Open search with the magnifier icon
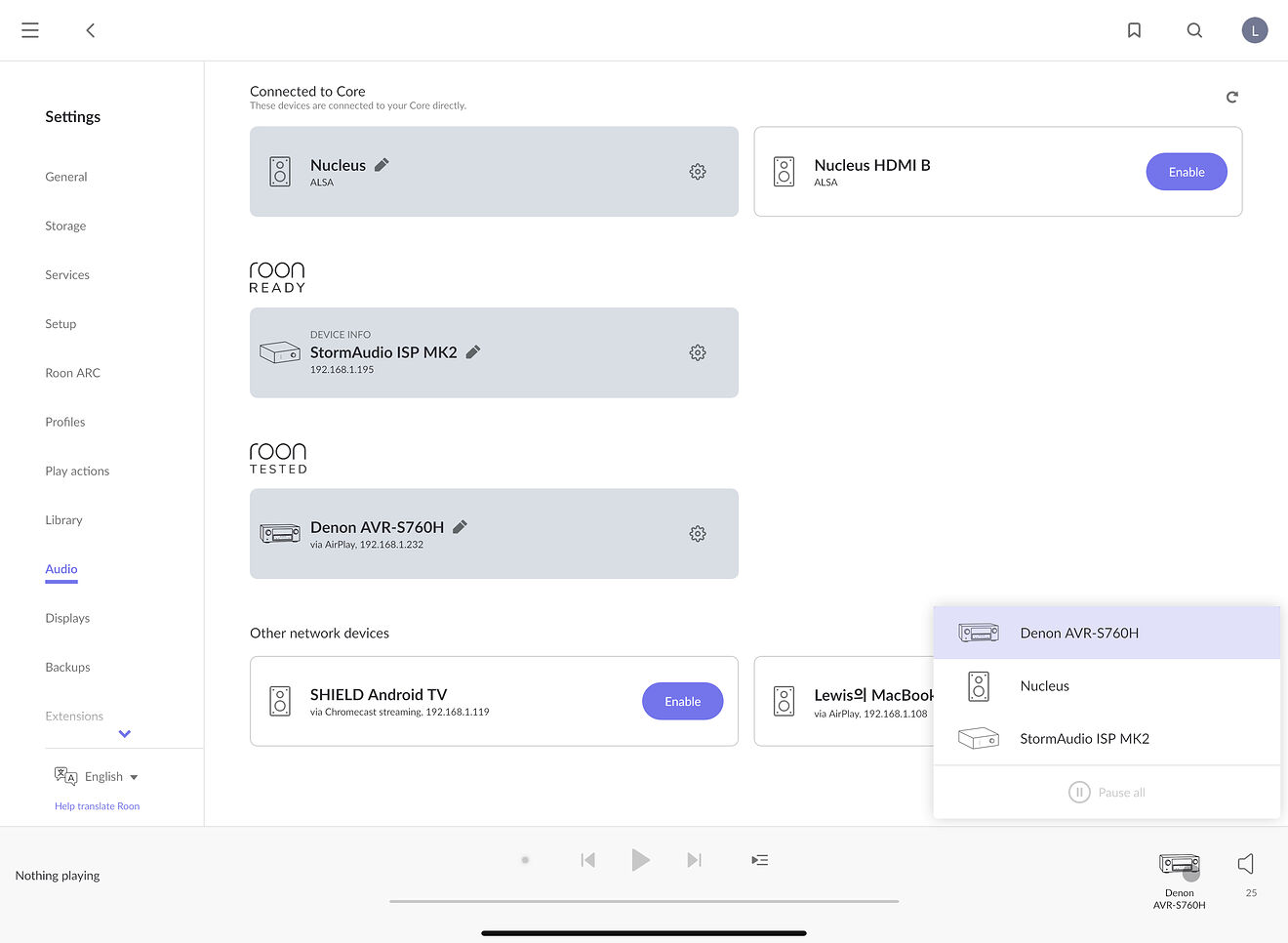Viewport: 1288px width, 943px height. (1194, 30)
